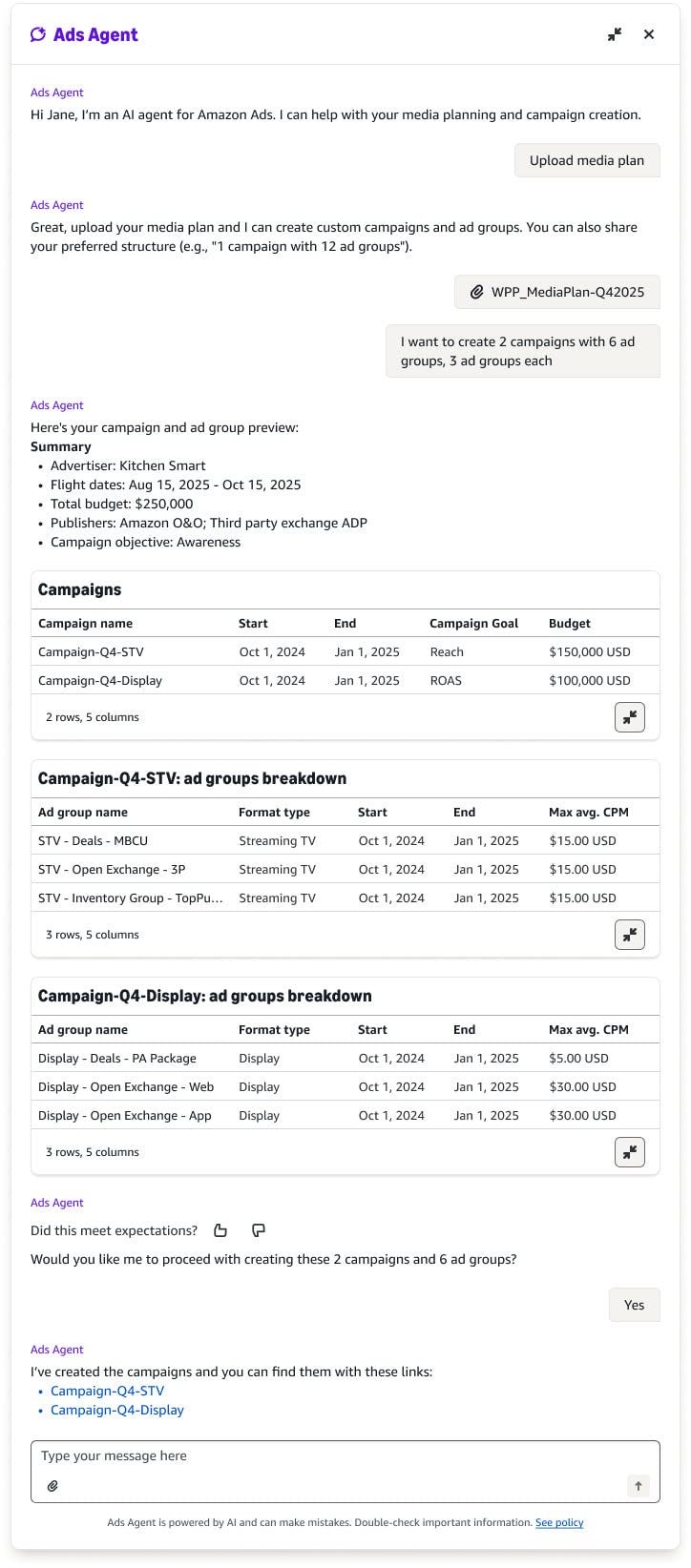This screenshot has height=1568, width=691.
Task: Collapse the chat using the double-arrow icon
Action: point(614,34)
